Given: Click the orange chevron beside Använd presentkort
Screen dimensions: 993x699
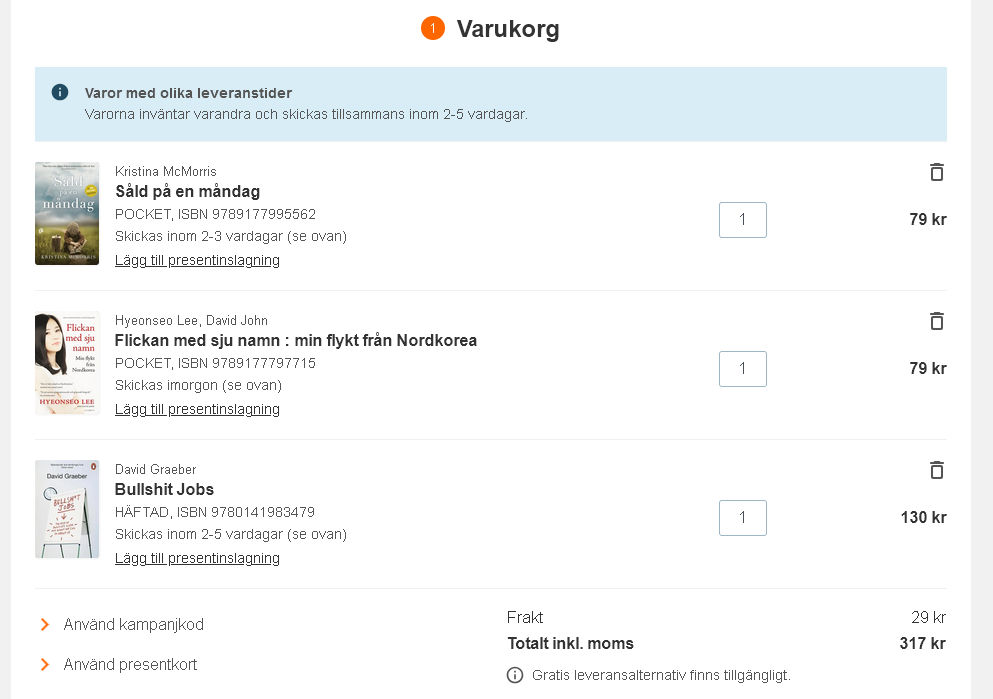Looking at the screenshot, I should tap(45, 664).
